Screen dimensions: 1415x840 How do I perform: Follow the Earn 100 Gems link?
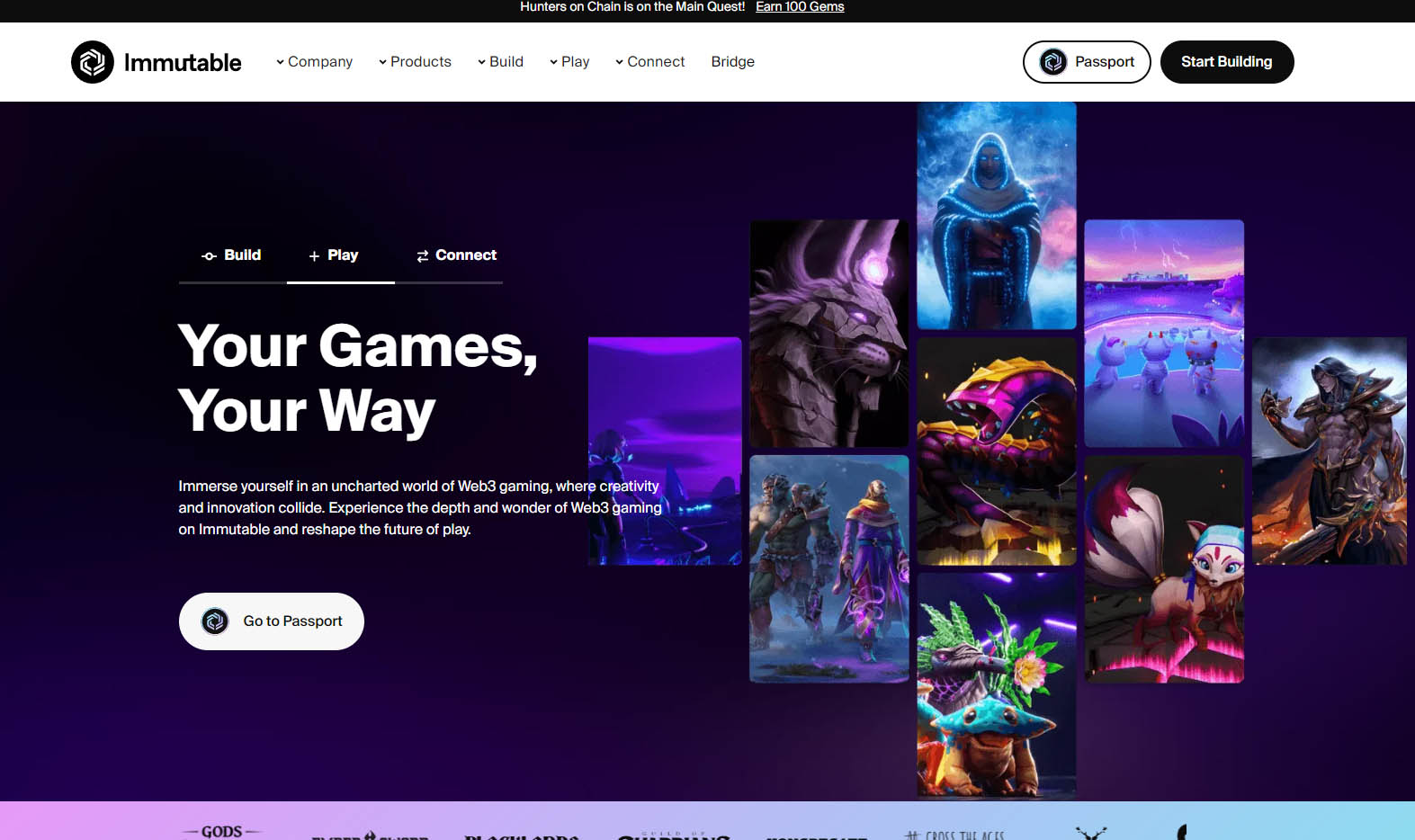coord(800,7)
